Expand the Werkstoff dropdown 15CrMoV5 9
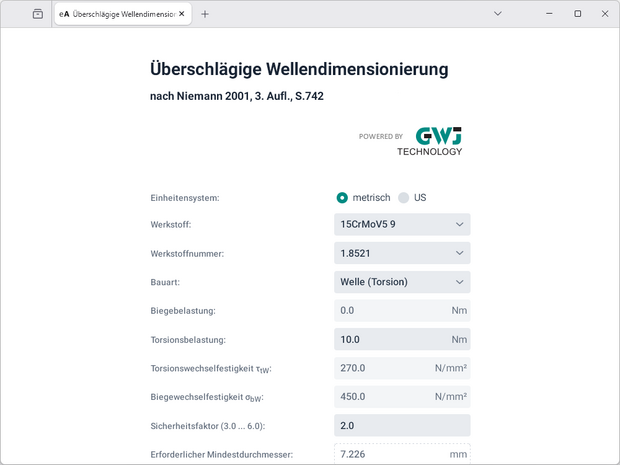This screenshot has height=465, width=620. click(x=402, y=225)
